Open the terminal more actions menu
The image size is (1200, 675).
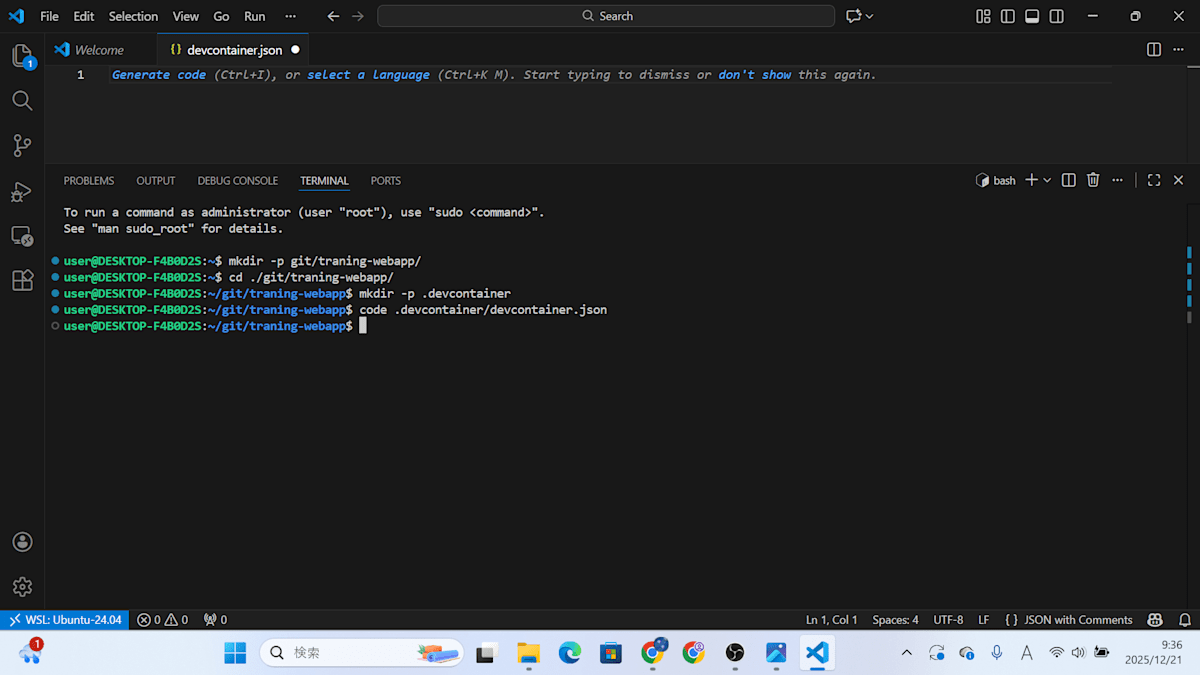1117,180
